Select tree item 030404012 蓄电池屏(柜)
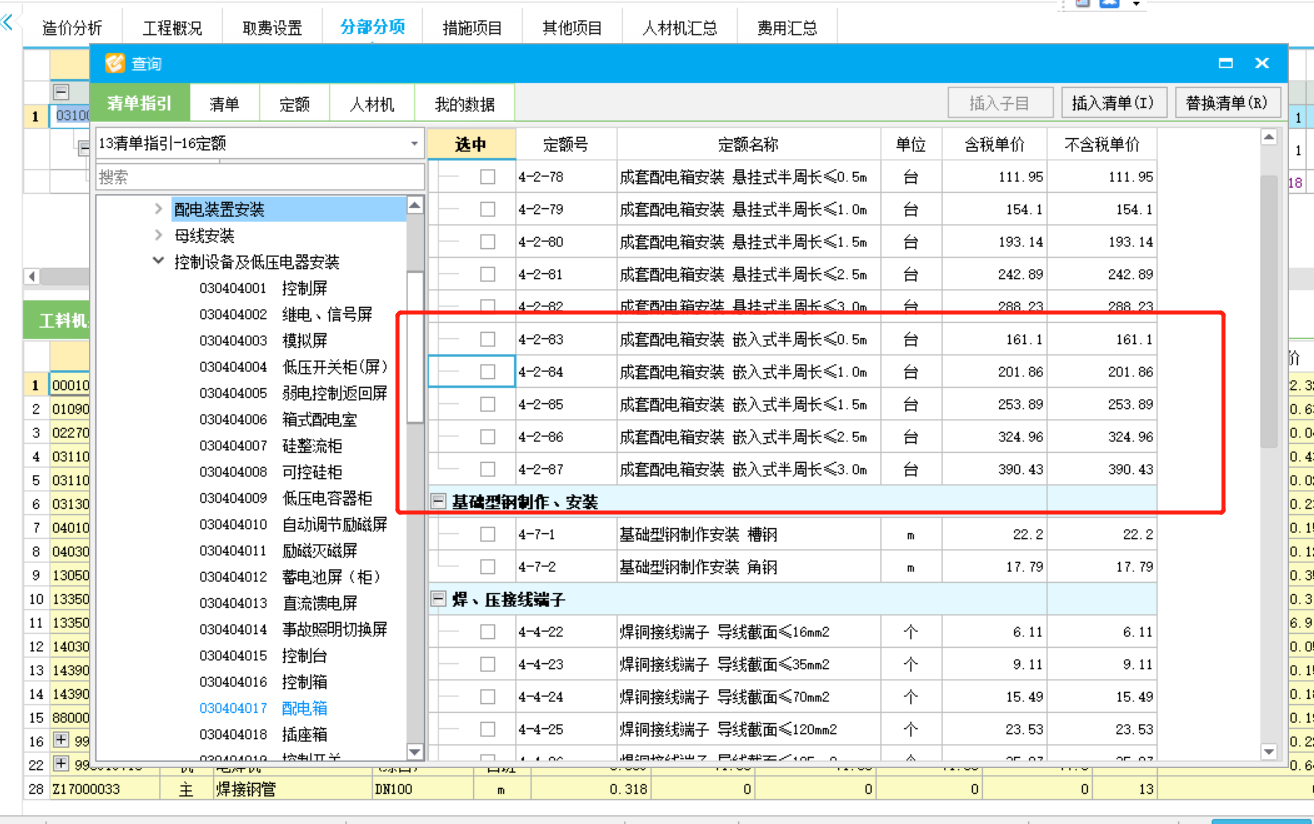This screenshot has width=1314, height=824. pyautogui.click(x=290, y=577)
